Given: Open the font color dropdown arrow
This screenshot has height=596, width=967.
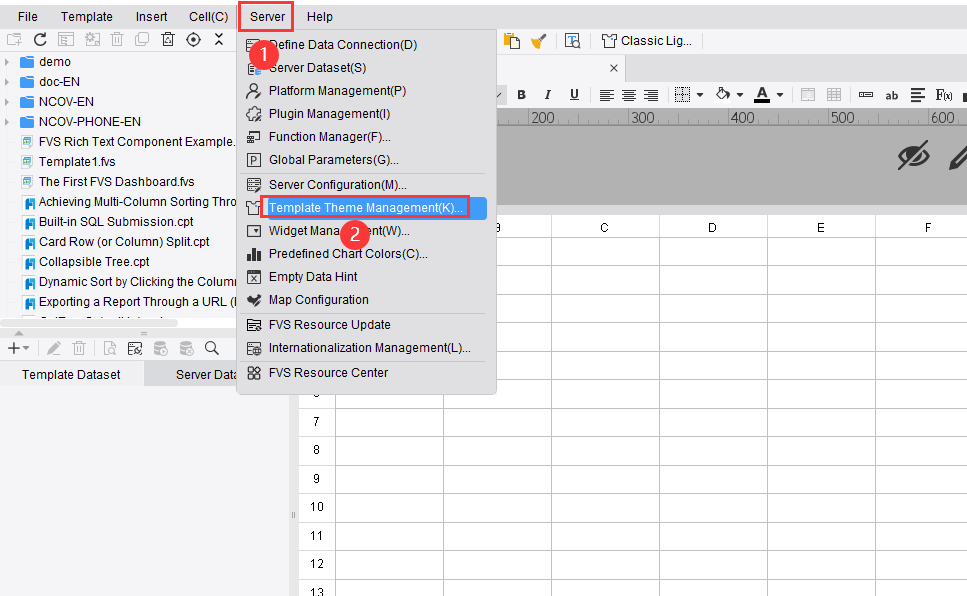Looking at the screenshot, I should (x=778, y=94).
